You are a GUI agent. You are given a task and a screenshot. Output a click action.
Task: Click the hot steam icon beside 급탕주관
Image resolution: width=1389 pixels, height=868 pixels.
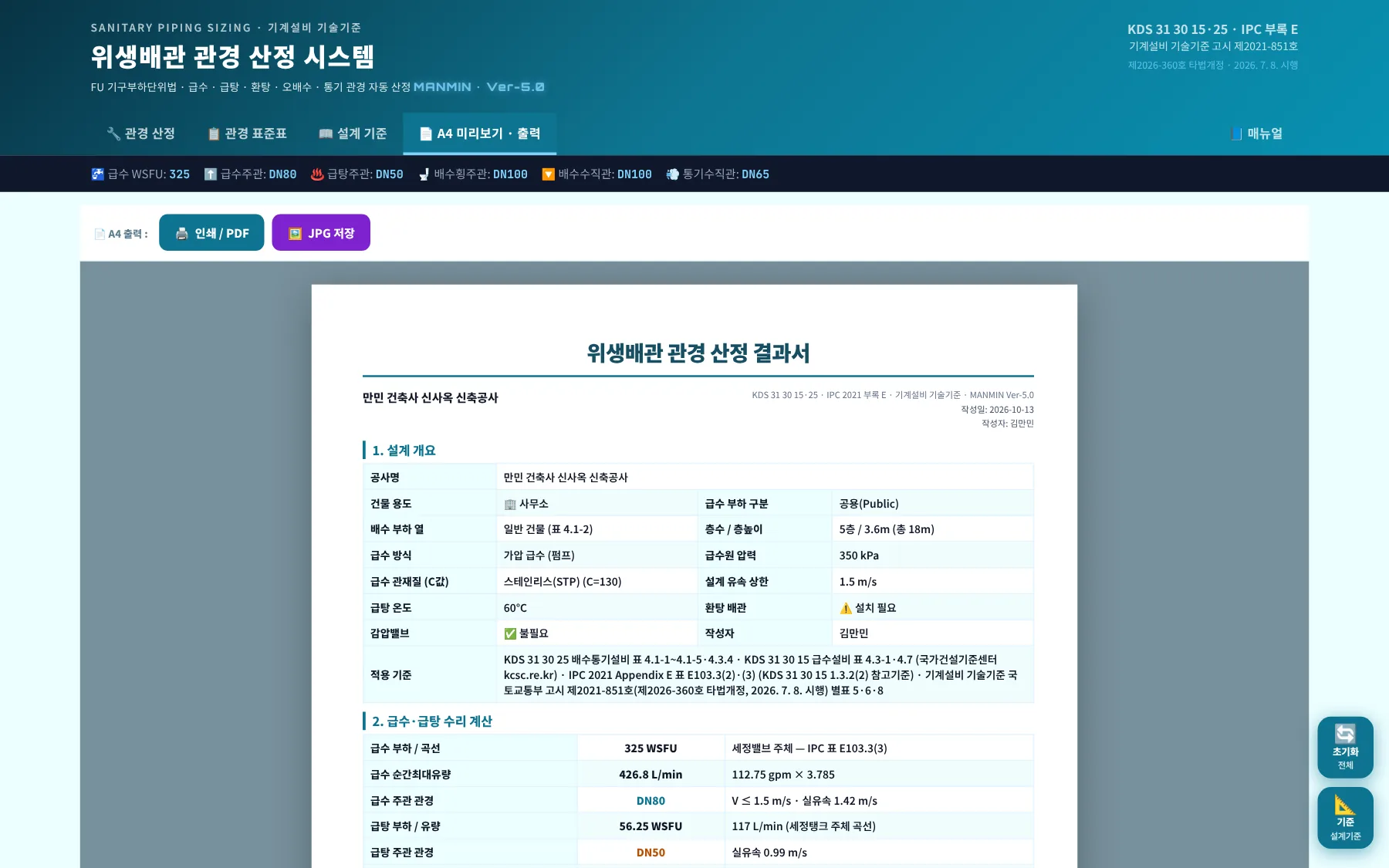tap(317, 174)
